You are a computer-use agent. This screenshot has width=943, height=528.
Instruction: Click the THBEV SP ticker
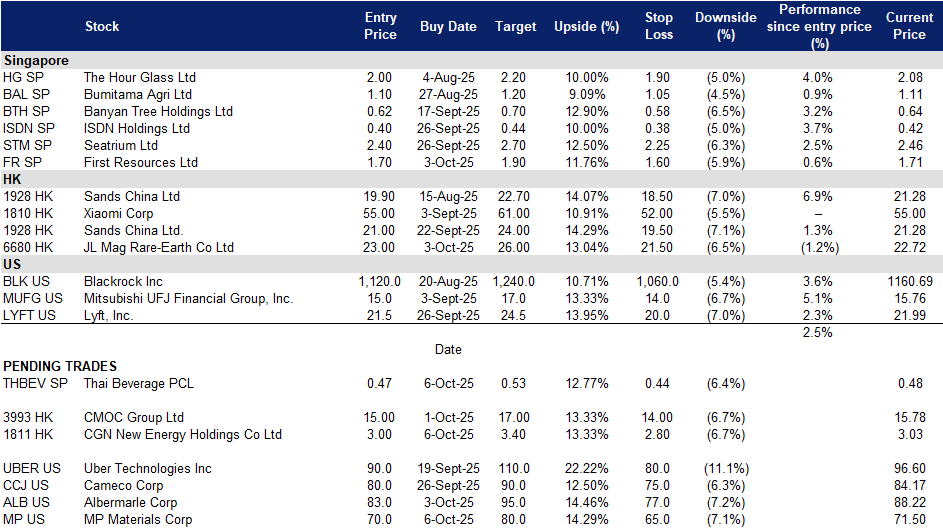click(35, 384)
